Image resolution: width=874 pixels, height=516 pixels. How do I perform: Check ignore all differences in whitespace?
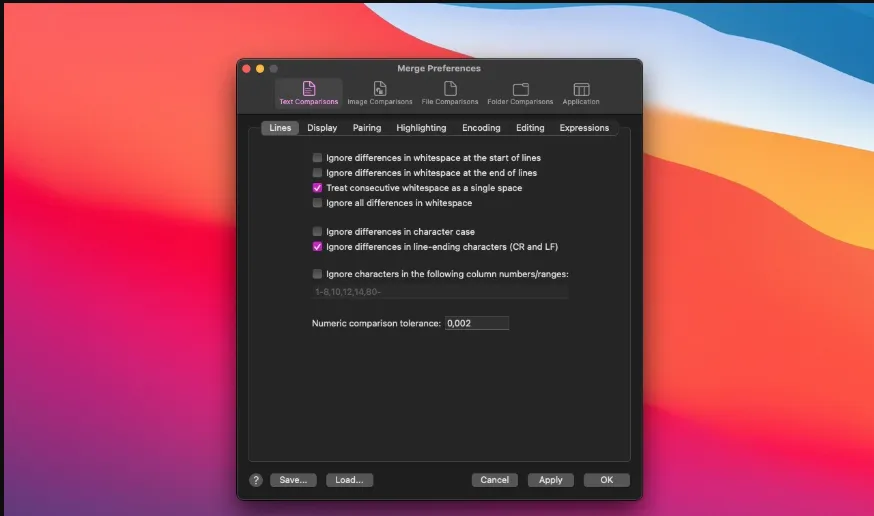pyautogui.click(x=317, y=203)
